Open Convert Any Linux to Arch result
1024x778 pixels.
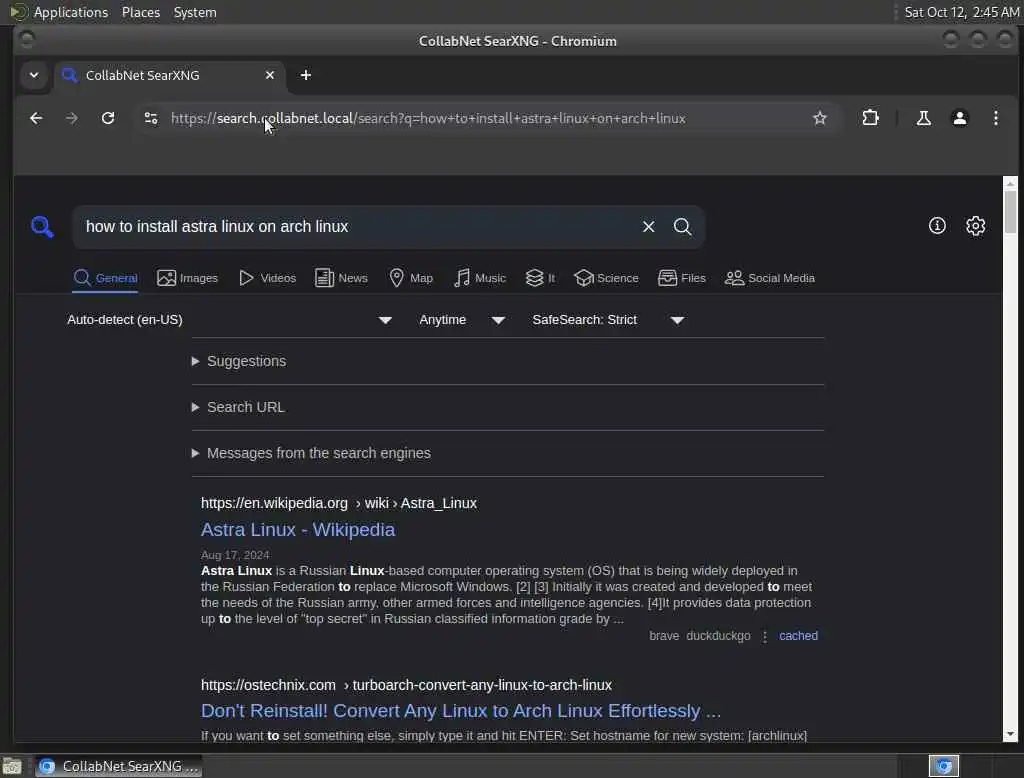click(x=461, y=711)
